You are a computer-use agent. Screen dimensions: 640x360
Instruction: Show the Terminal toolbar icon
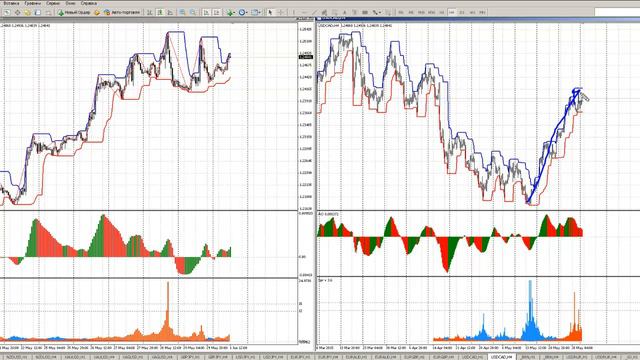pyautogui.click(x=38, y=13)
